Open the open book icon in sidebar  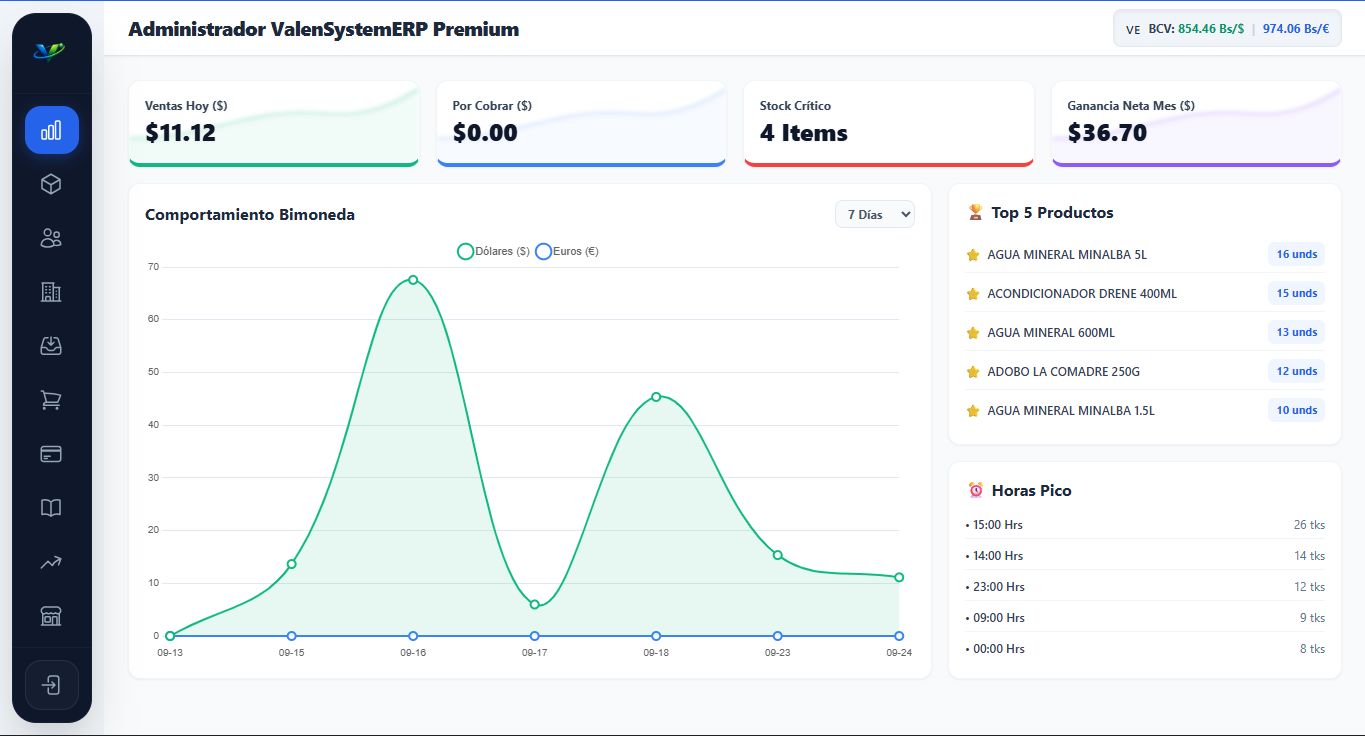pyautogui.click(x=51, y=508)
